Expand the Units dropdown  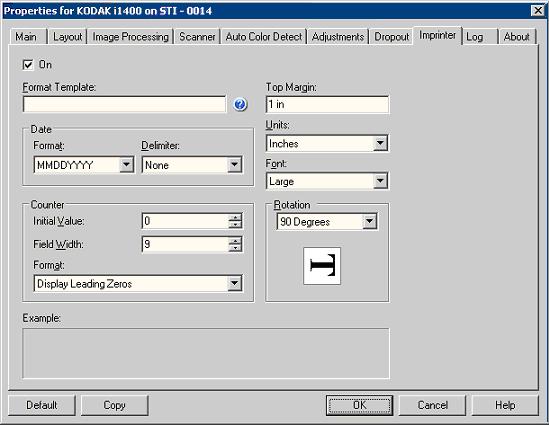[x=380, y=143]
